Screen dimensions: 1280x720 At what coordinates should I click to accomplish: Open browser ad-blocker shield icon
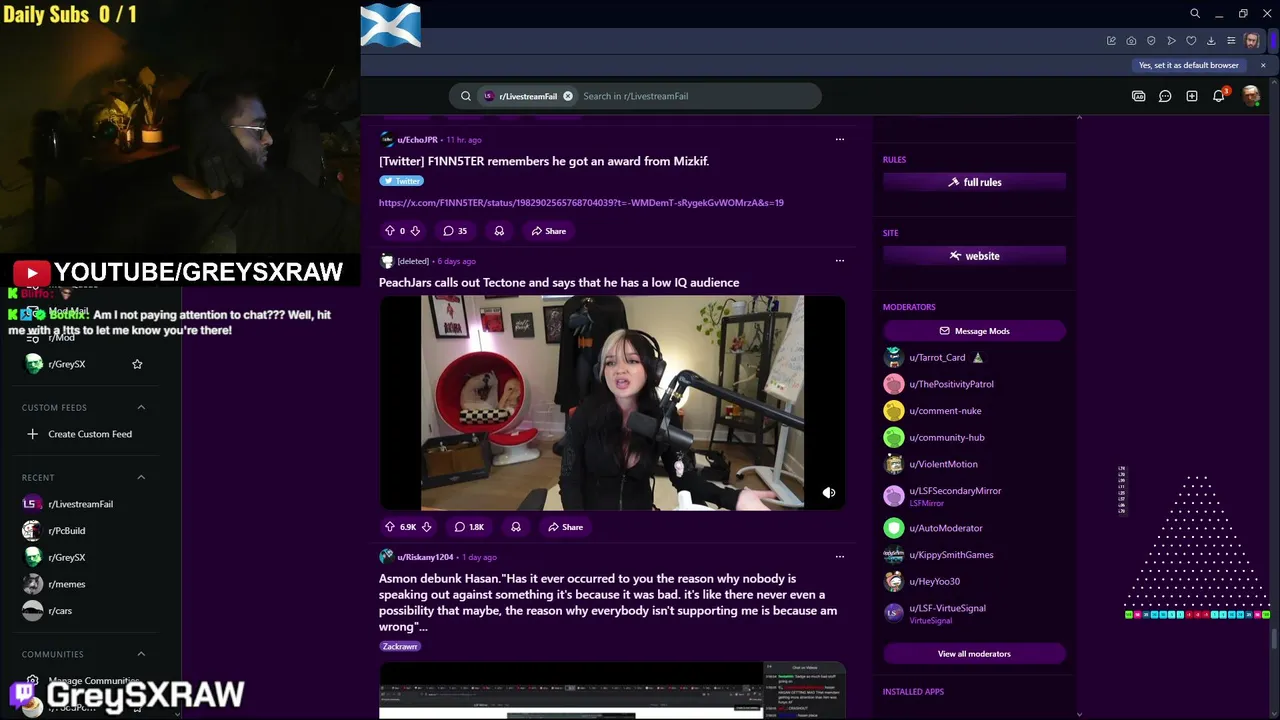[x=1151, y=41]
